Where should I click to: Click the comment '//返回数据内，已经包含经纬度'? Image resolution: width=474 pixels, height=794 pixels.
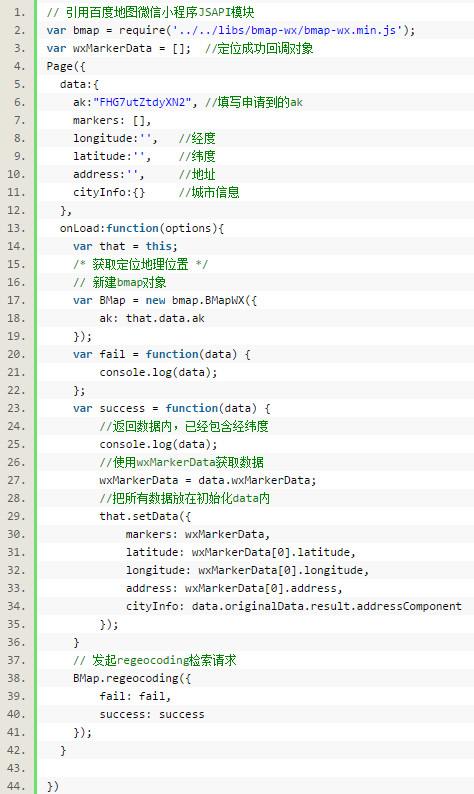pyautogui.click(x=184, y=426)
